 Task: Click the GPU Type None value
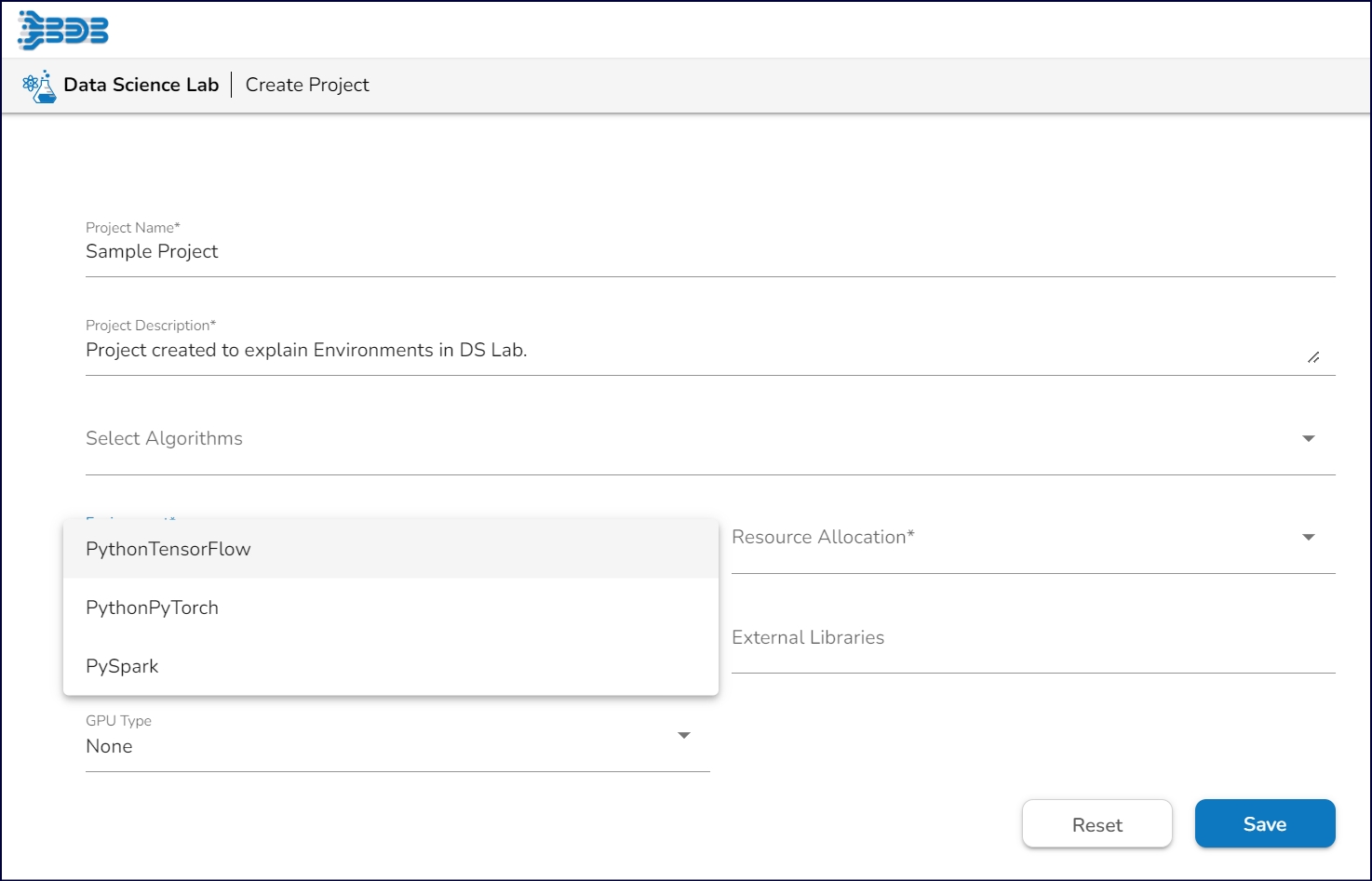pos(109,746)
